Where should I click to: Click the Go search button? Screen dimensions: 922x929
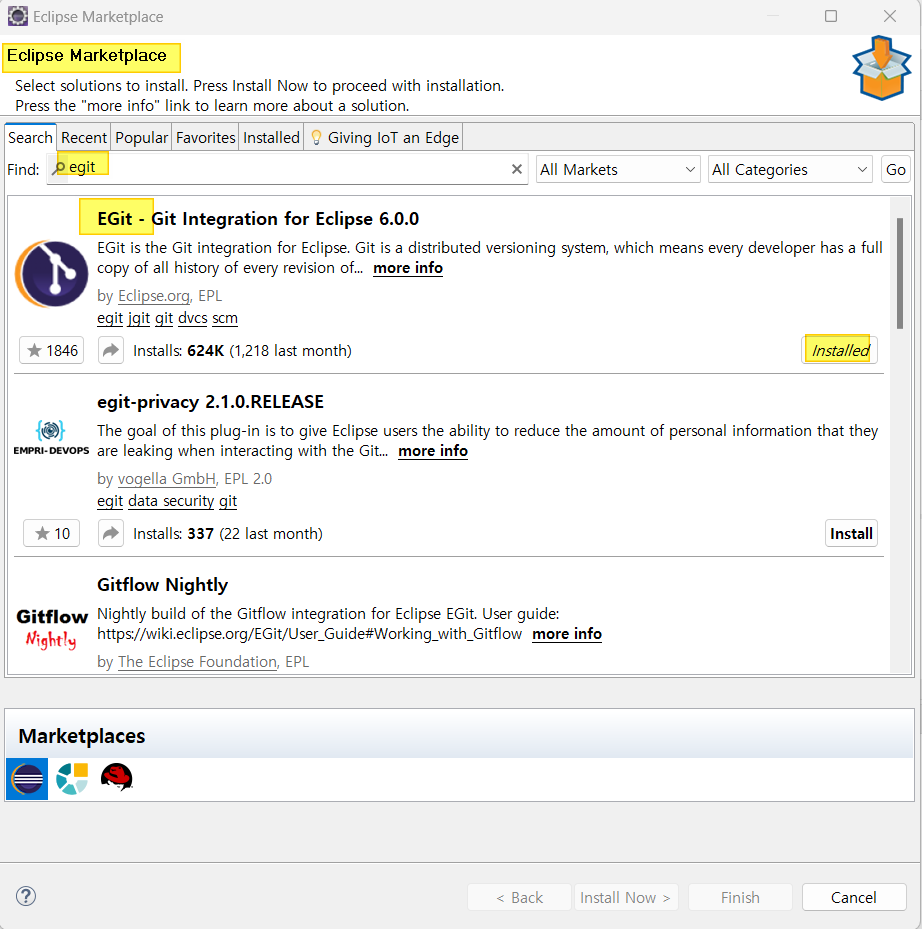(x=895, y=169)
